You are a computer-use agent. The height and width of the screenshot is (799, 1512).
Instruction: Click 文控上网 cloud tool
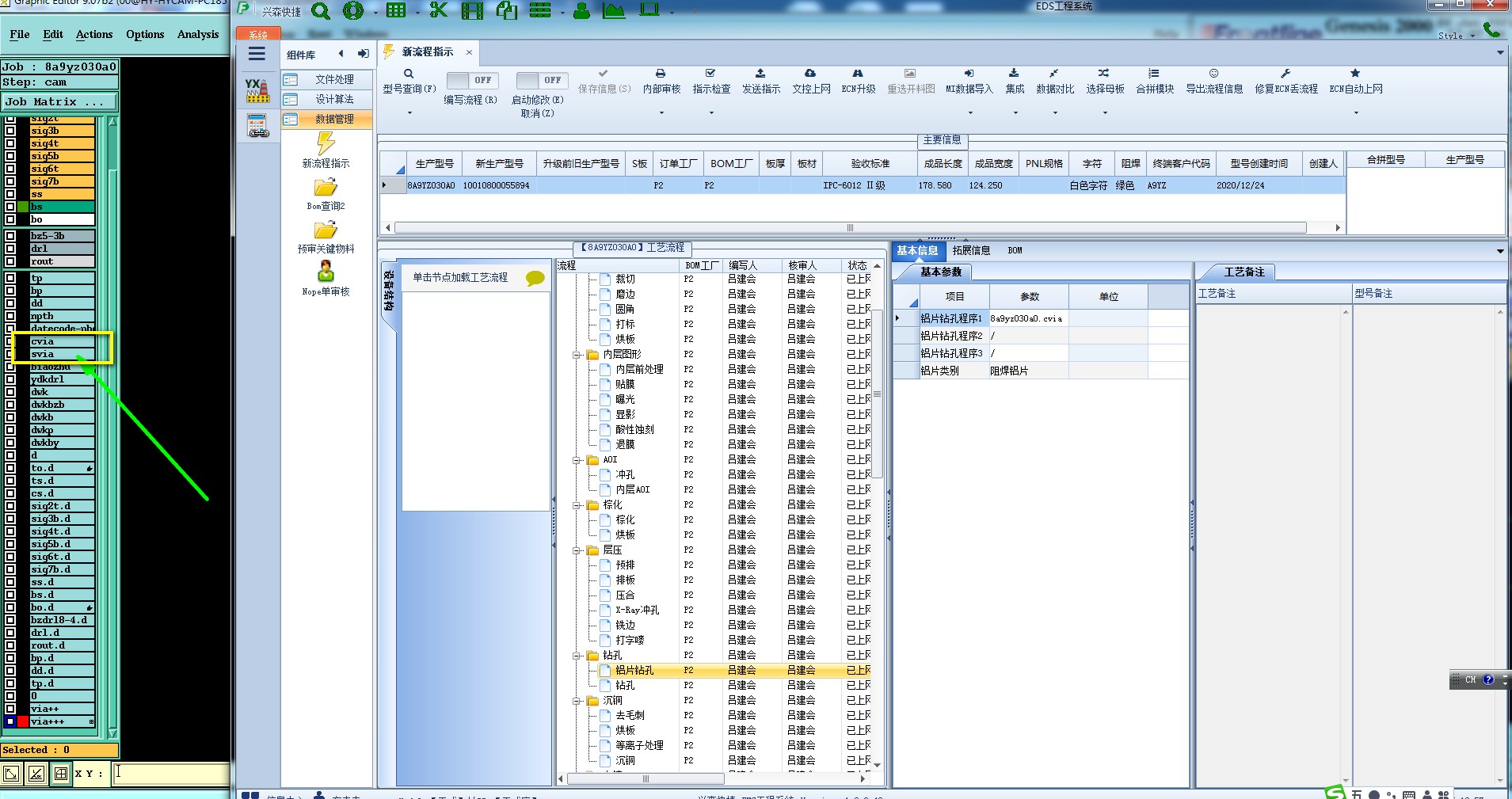811,82
